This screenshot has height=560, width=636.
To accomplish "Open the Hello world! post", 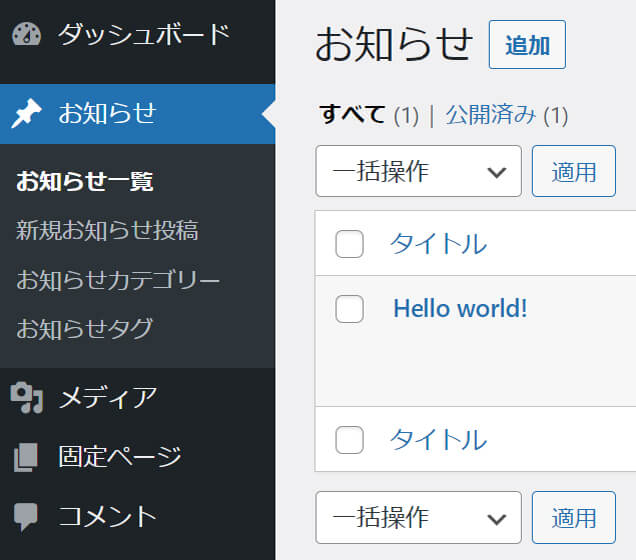I will pos(460,309).
